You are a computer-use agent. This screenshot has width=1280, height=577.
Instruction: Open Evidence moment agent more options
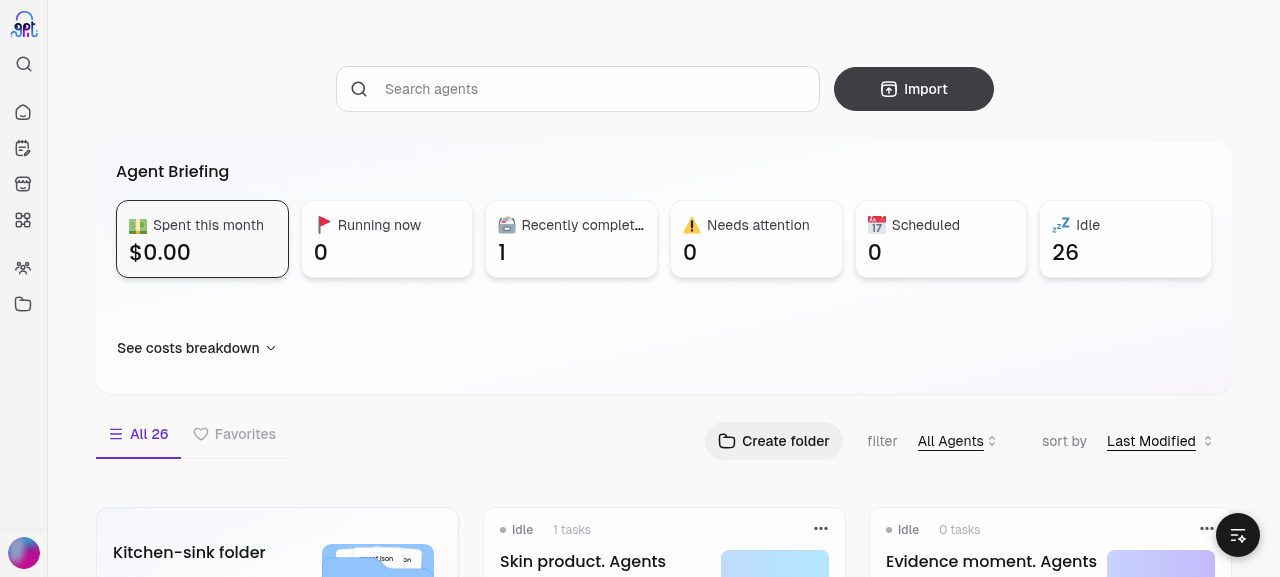coord(1207,529)
